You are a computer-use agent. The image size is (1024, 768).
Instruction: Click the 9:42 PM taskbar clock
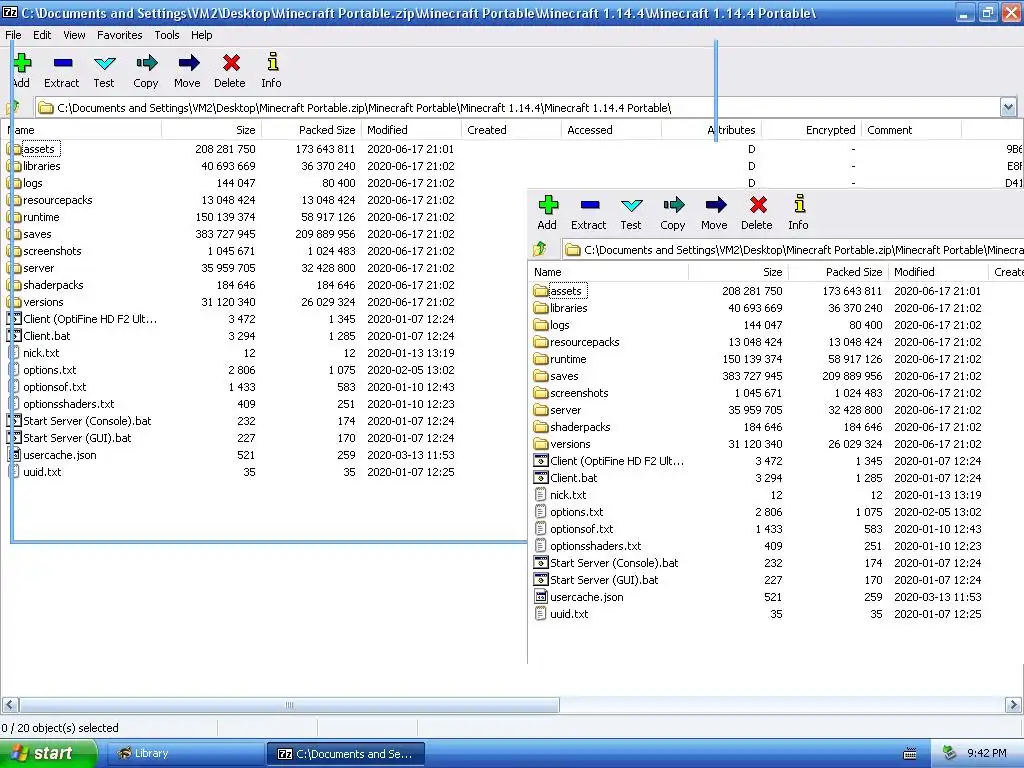click(x=987, y=754)
